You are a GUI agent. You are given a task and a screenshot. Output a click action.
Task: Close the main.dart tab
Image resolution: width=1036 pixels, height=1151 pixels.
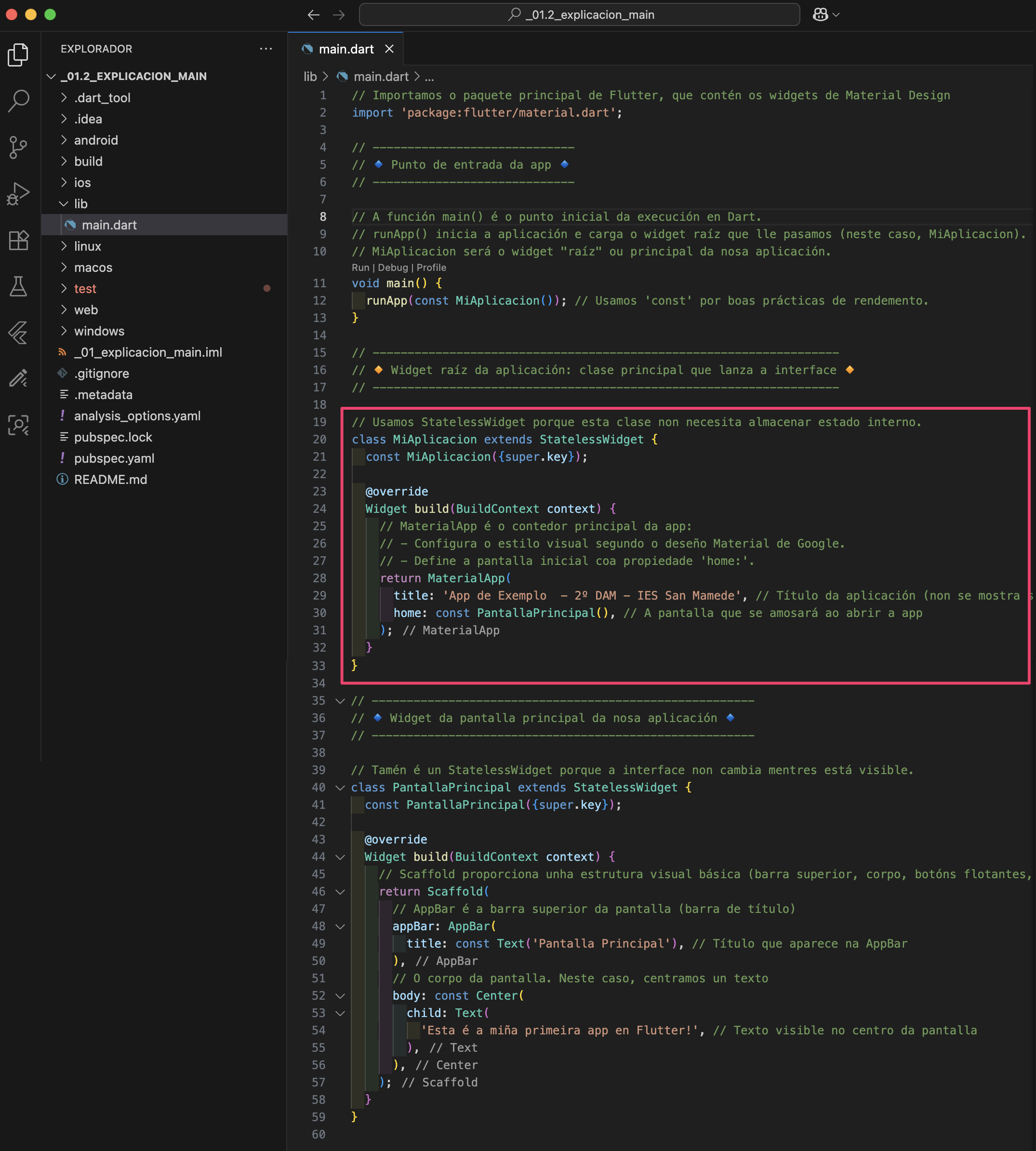pyautogui.click(x=389, y=50)
